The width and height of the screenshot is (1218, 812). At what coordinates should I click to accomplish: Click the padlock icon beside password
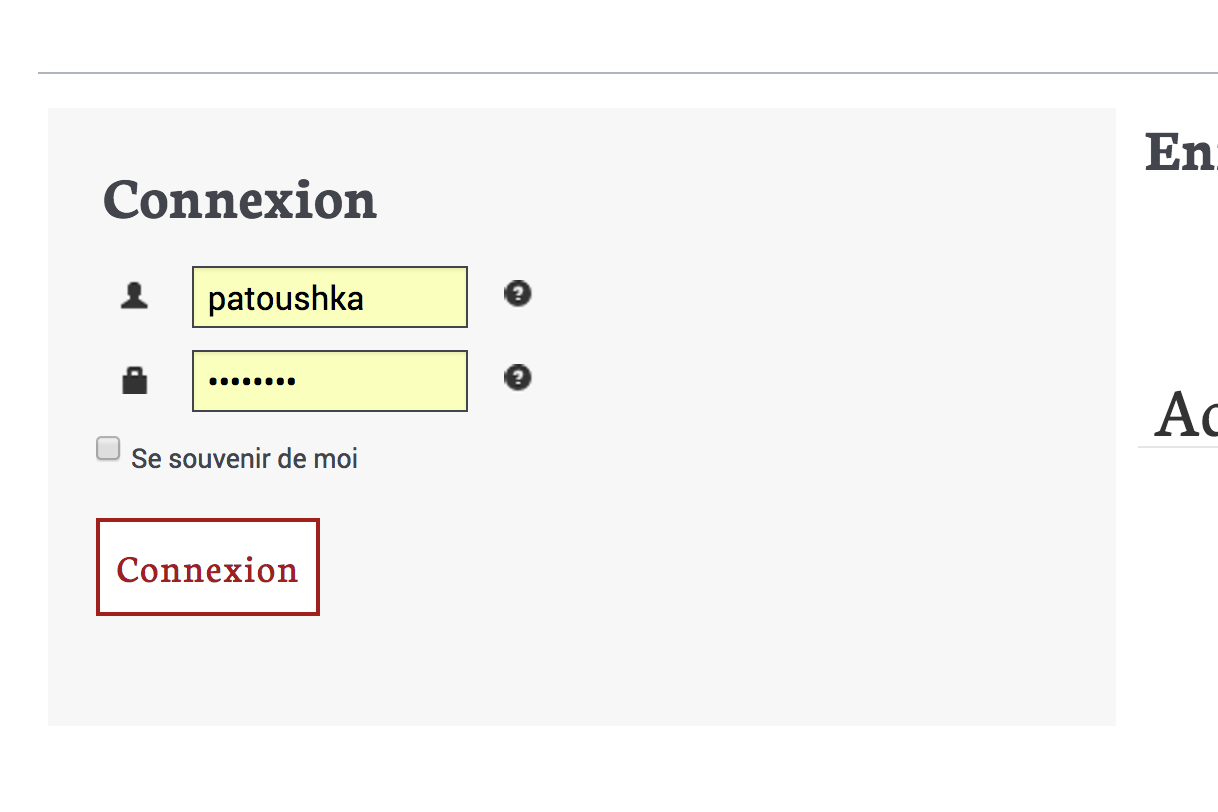tap(134, 380)
